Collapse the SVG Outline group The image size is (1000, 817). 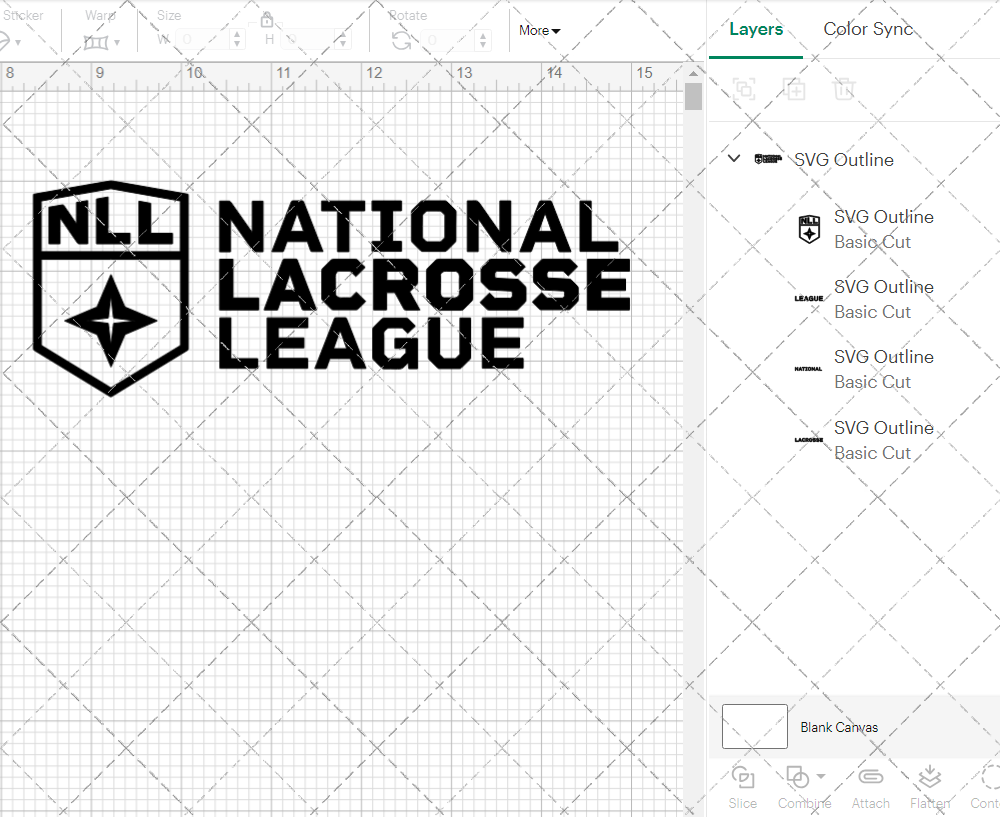click(x=733, y=158)
